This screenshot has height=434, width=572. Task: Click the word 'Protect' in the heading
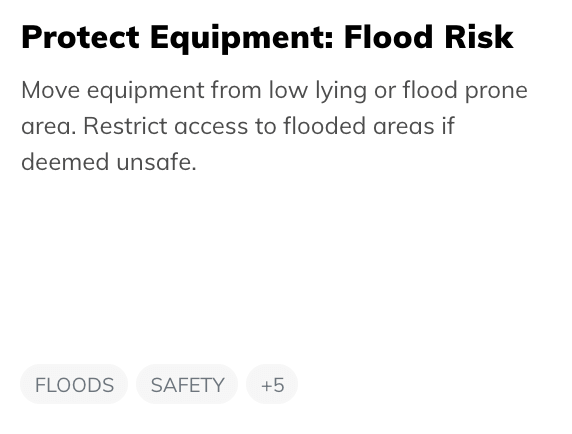pos(81,37)
